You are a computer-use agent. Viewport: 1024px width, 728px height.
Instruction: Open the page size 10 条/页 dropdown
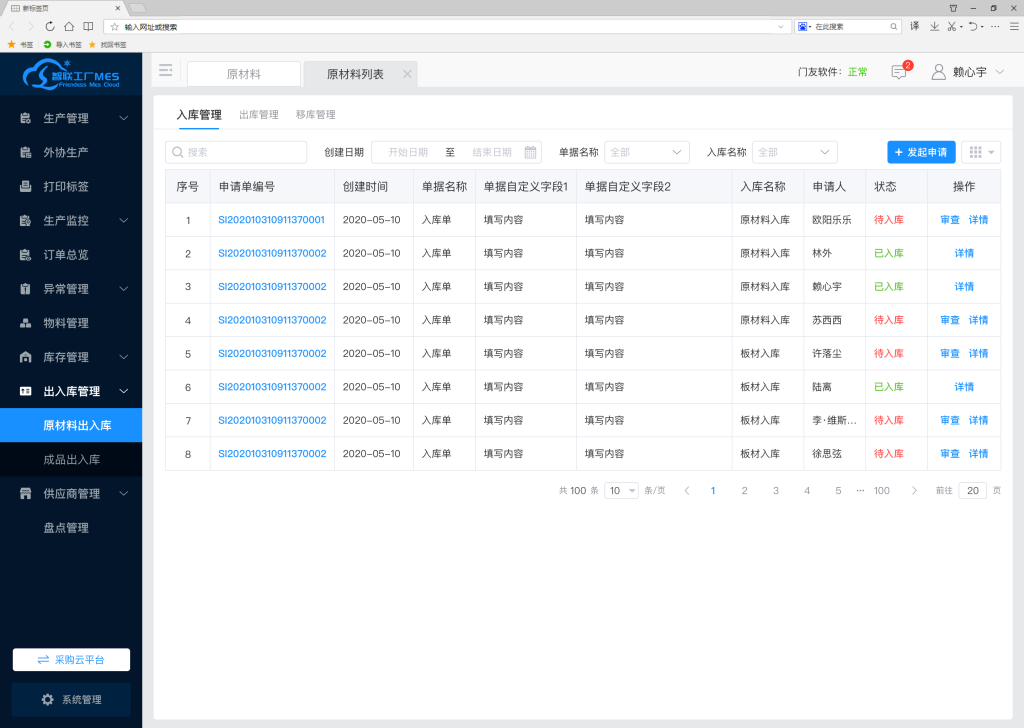coord(621,490)
